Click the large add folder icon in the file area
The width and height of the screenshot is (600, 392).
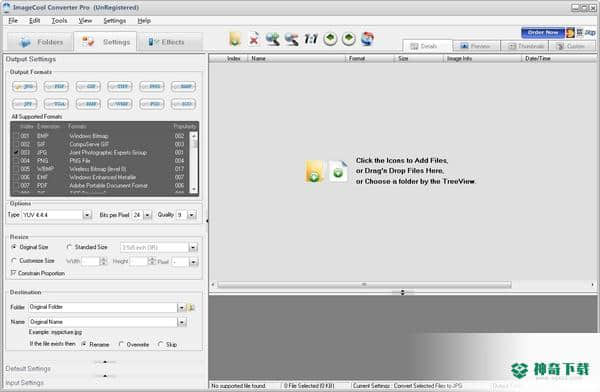coord(314,171)
